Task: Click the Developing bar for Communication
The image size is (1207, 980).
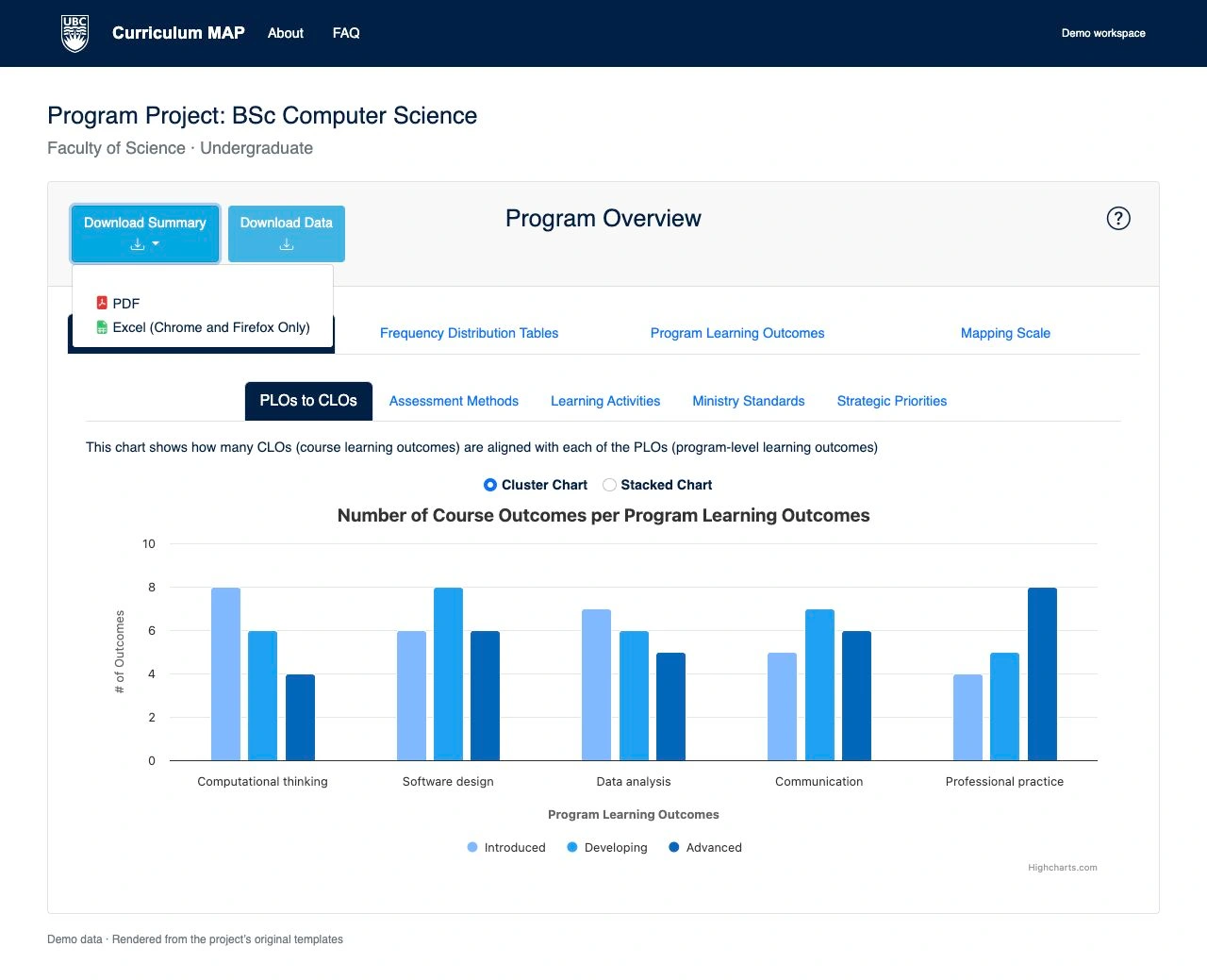Action: click(x=819, y=685)
